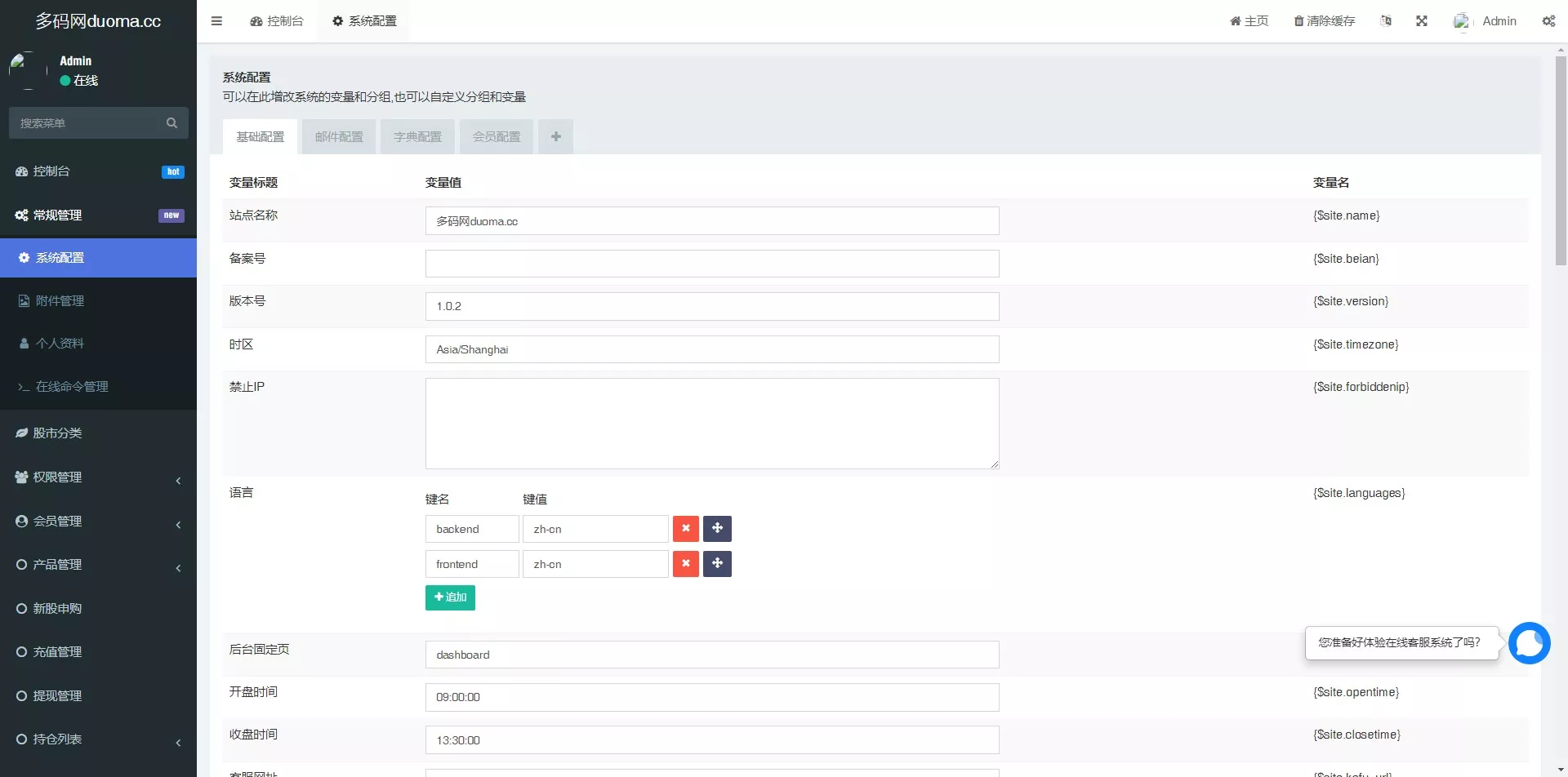Delete the backend language row

pos(685,529)
